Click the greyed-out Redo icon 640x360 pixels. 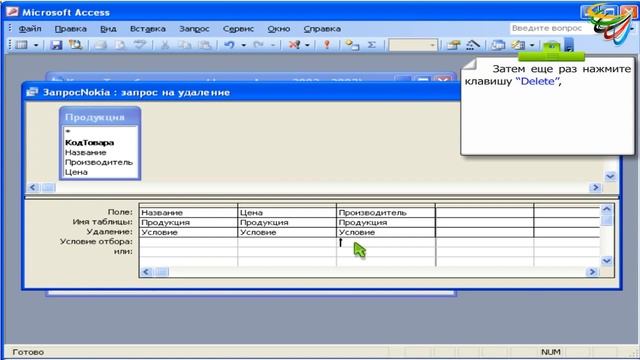pos(258,45)
